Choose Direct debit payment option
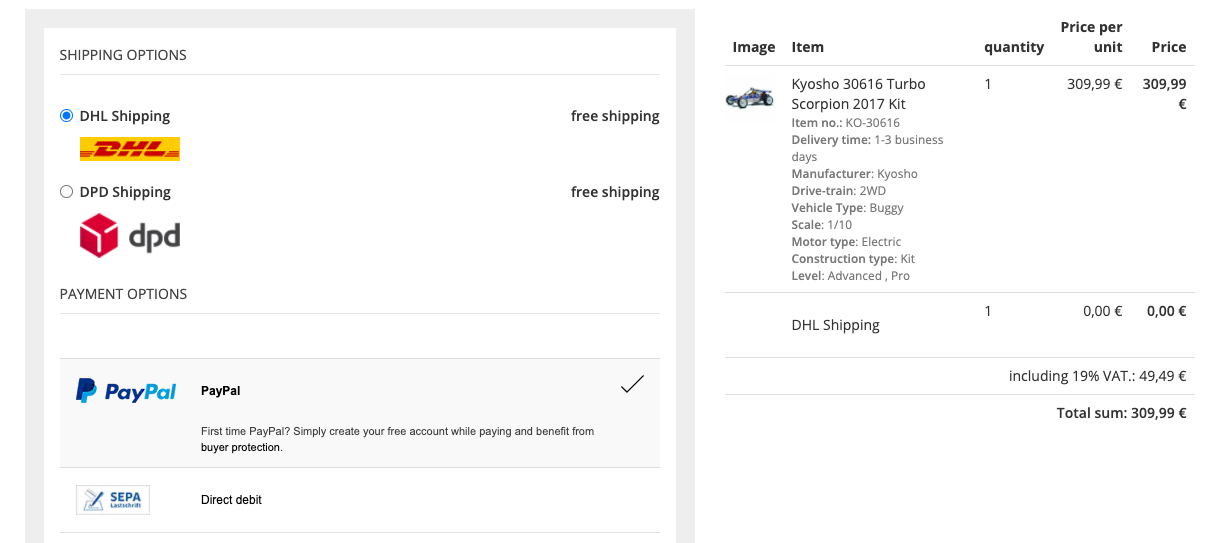This screenshot has height=543, width=1219. pyautogui.click(x=231, y=500)
